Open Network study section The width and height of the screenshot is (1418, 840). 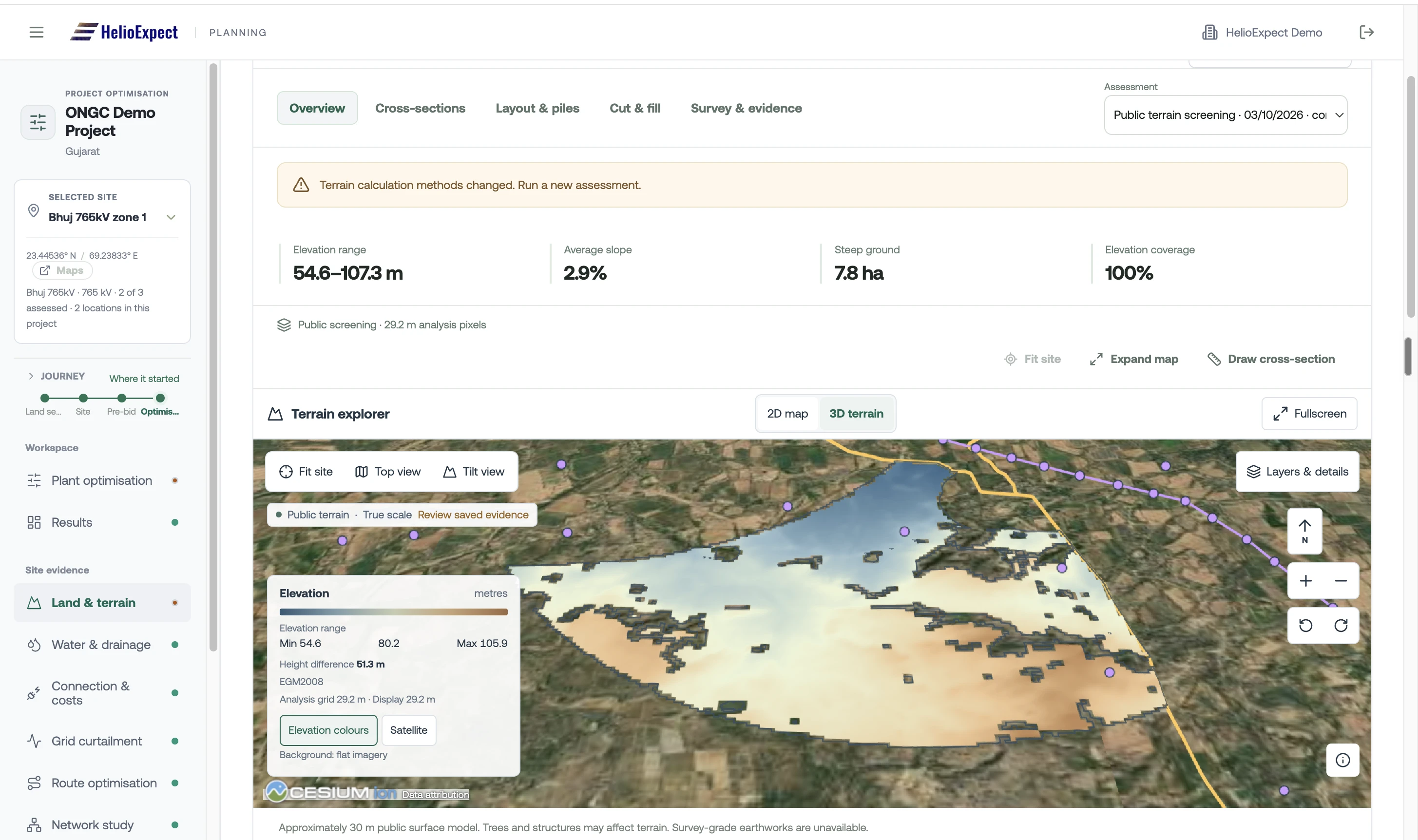click(102, 825)
